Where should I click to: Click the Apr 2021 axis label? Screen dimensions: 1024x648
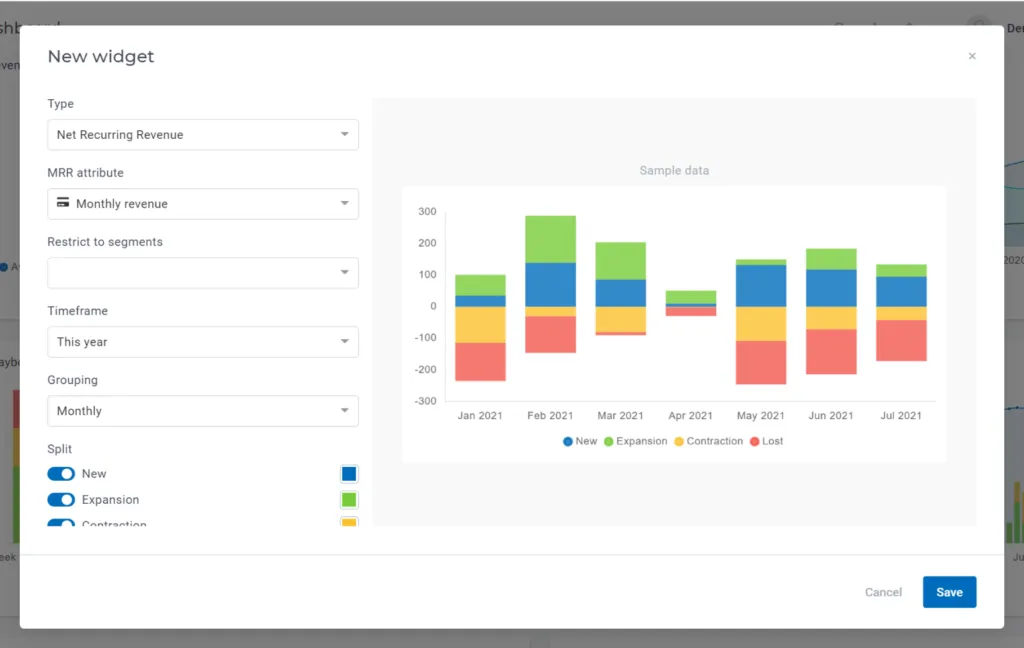(x=690, y=415)
